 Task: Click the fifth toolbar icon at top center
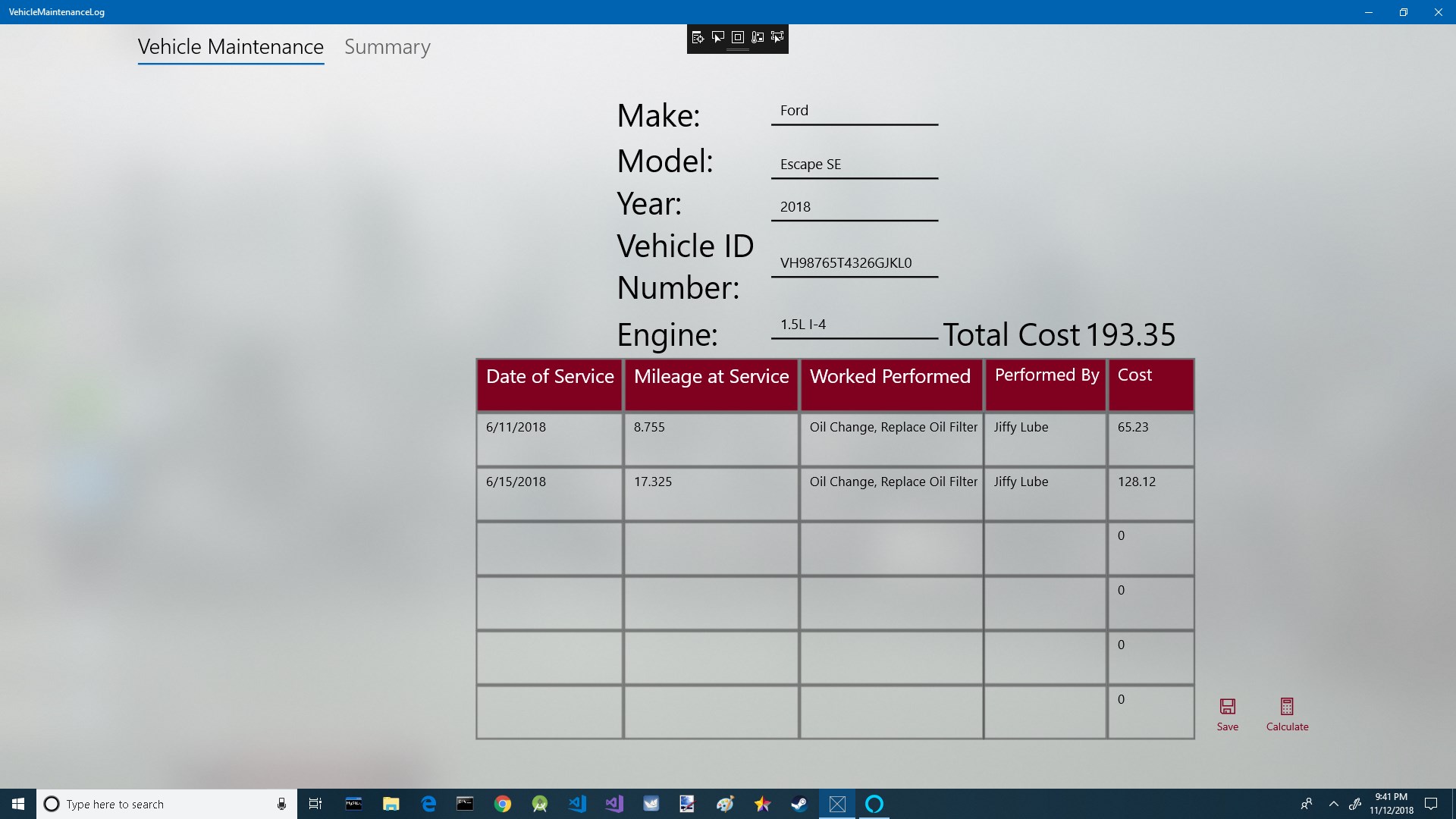[x=779, y=37]
